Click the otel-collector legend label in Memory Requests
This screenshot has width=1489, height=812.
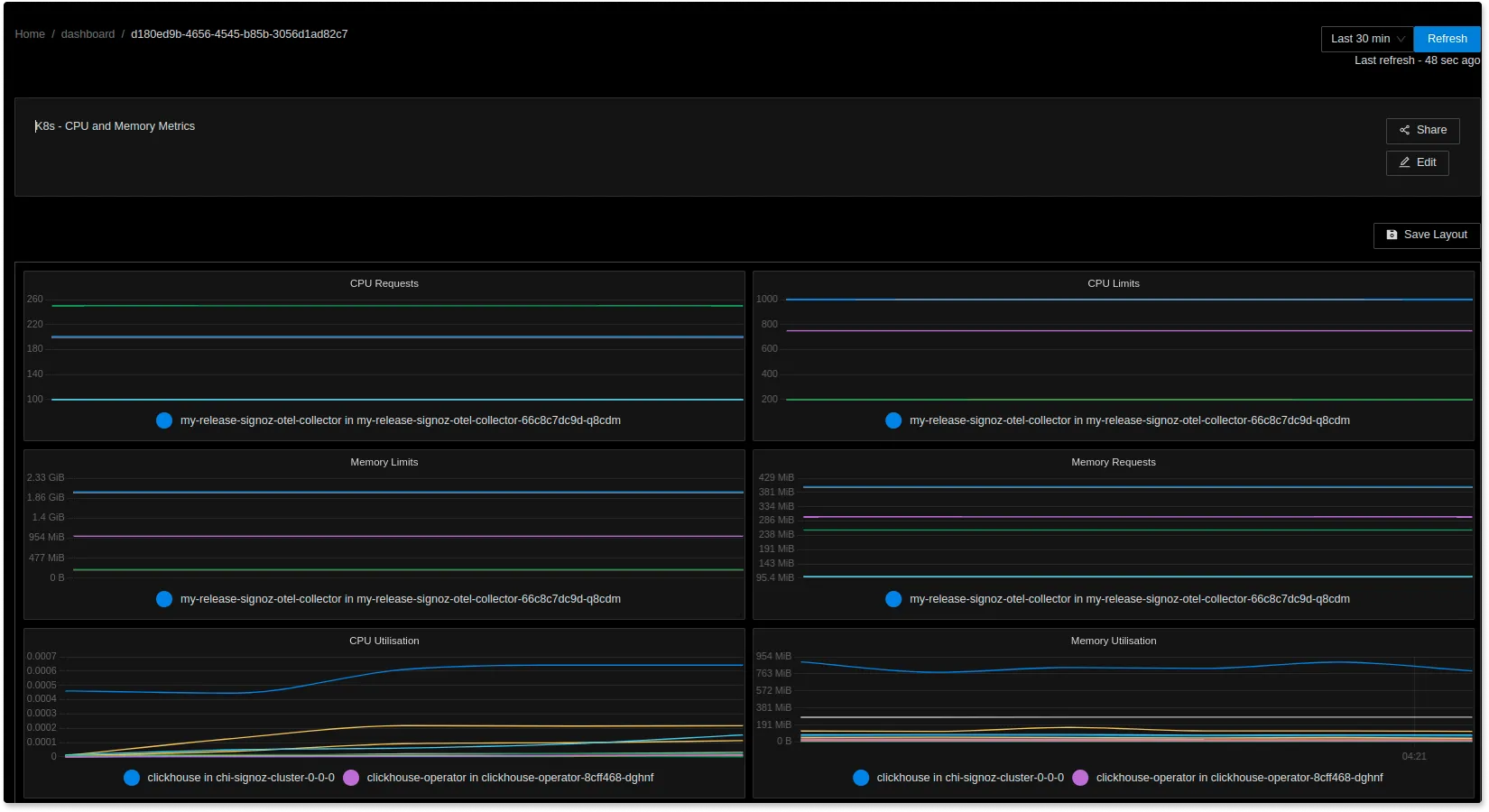pos(1129,599)
